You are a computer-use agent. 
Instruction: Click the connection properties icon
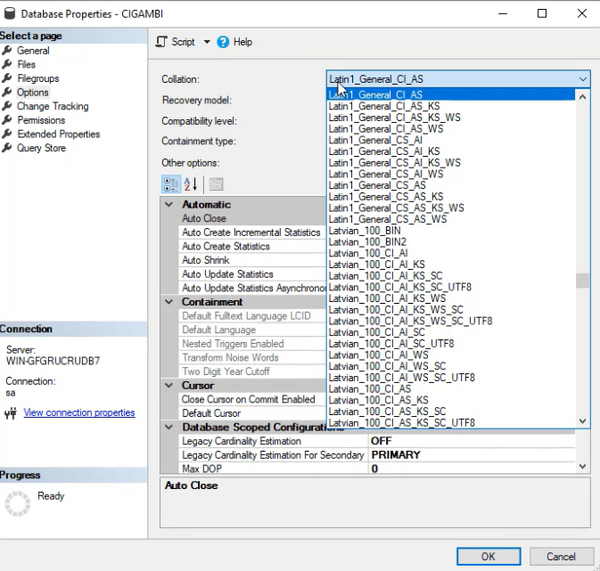[x=11, y=413]
